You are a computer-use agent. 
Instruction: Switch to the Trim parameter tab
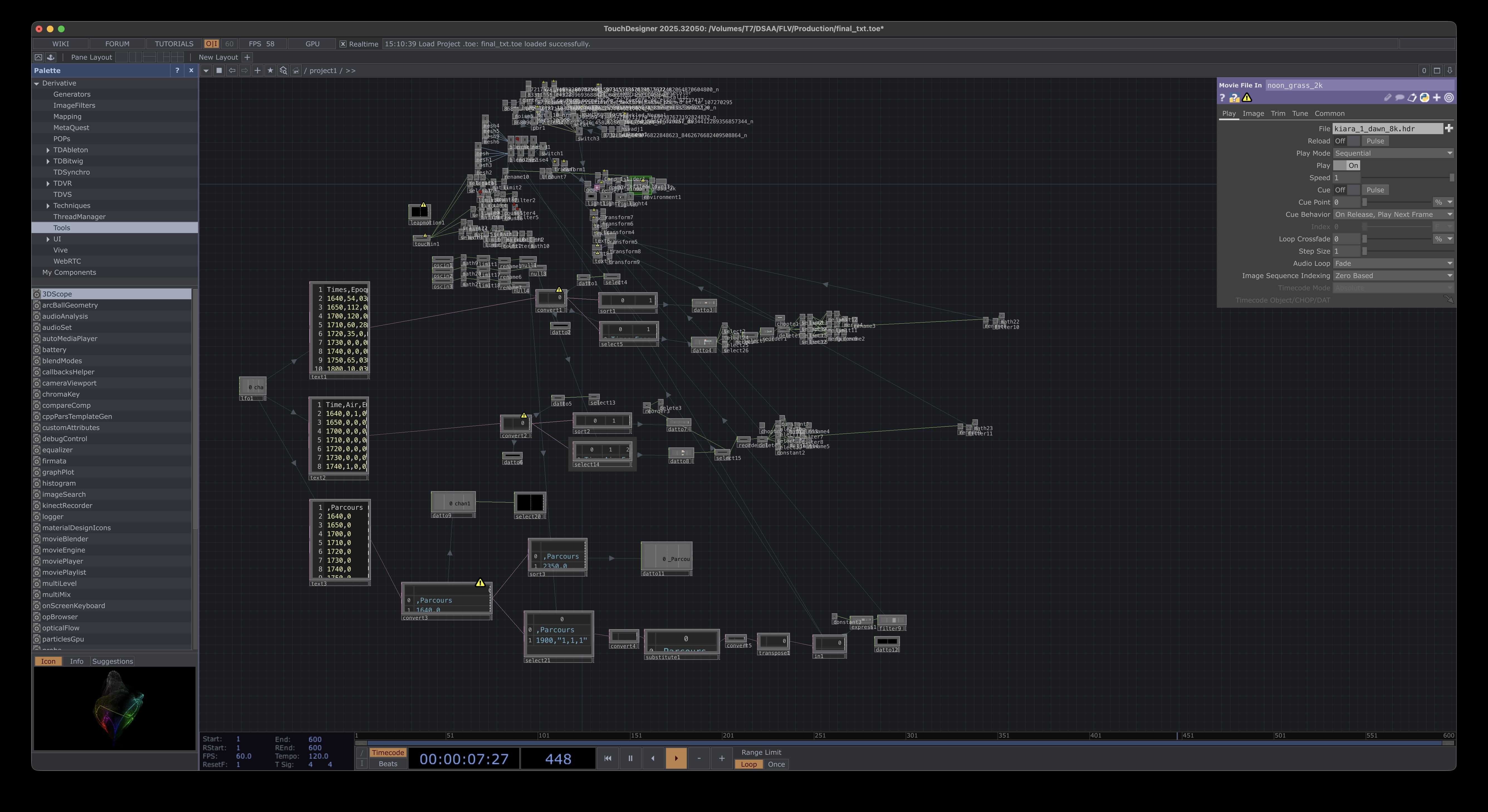1278,114
